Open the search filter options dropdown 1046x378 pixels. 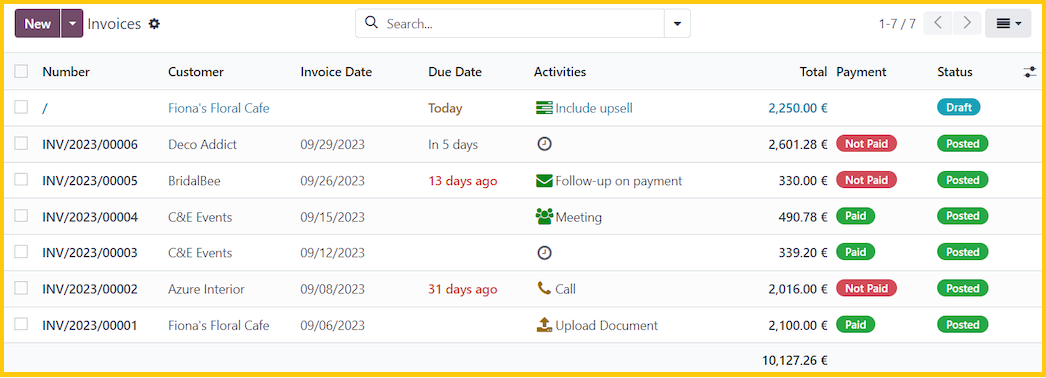tap(677, 23)
